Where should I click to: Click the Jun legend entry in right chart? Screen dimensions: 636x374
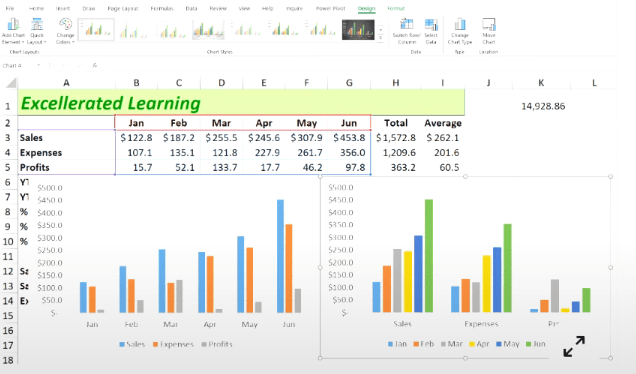point(536,344)
